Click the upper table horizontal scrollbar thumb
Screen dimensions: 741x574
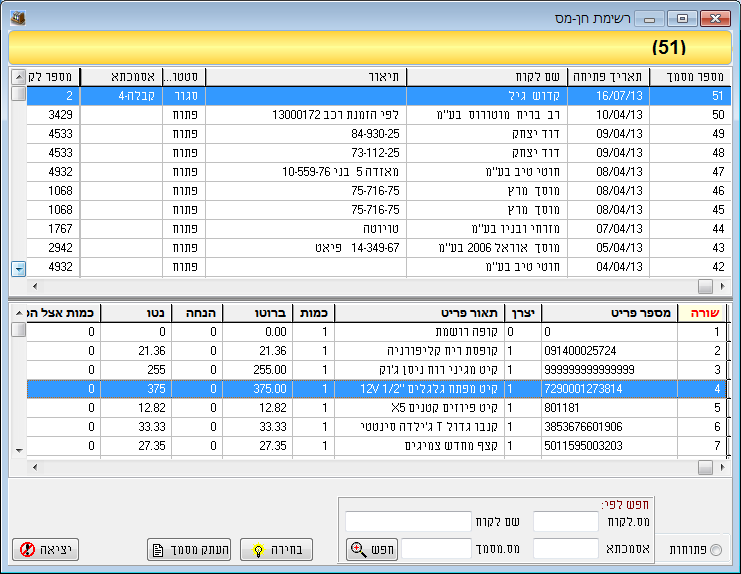(x=706, y=286)
